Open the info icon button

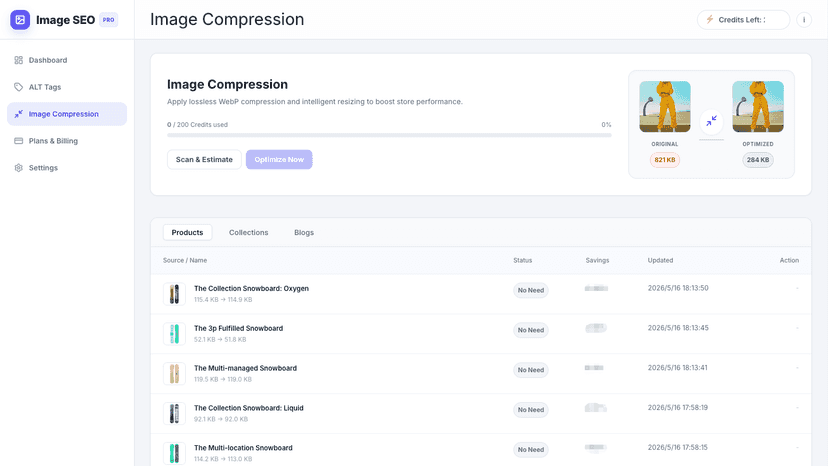(x=804, y=20)
